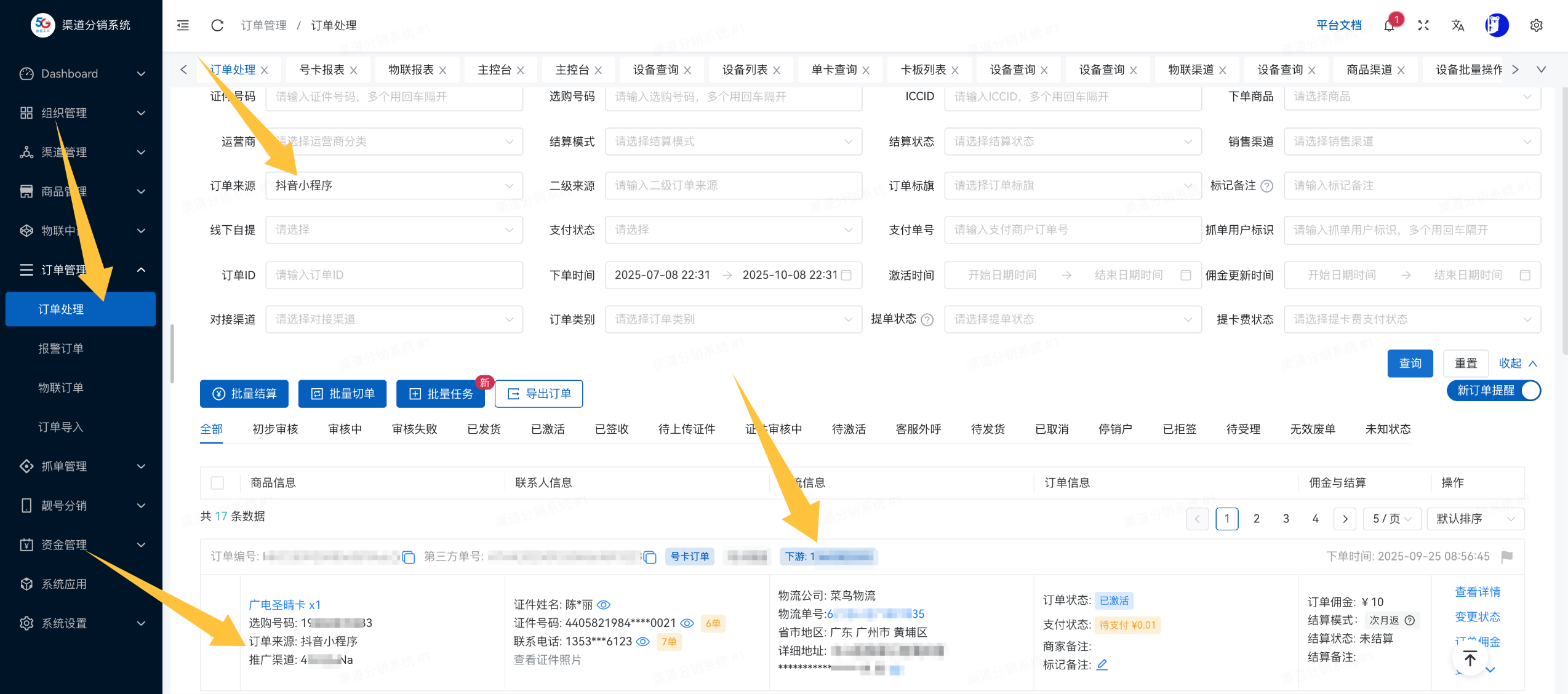Click the 订单ID input field
Image resolution: width=1568 pixels, height=694 pixels.
pyautogui.click(x=394, y=275)
